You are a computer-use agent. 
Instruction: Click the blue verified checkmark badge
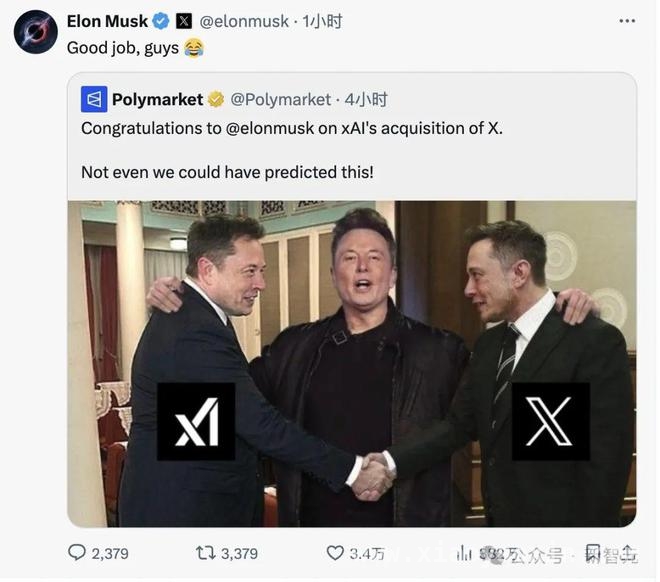[x=160, y=21]
